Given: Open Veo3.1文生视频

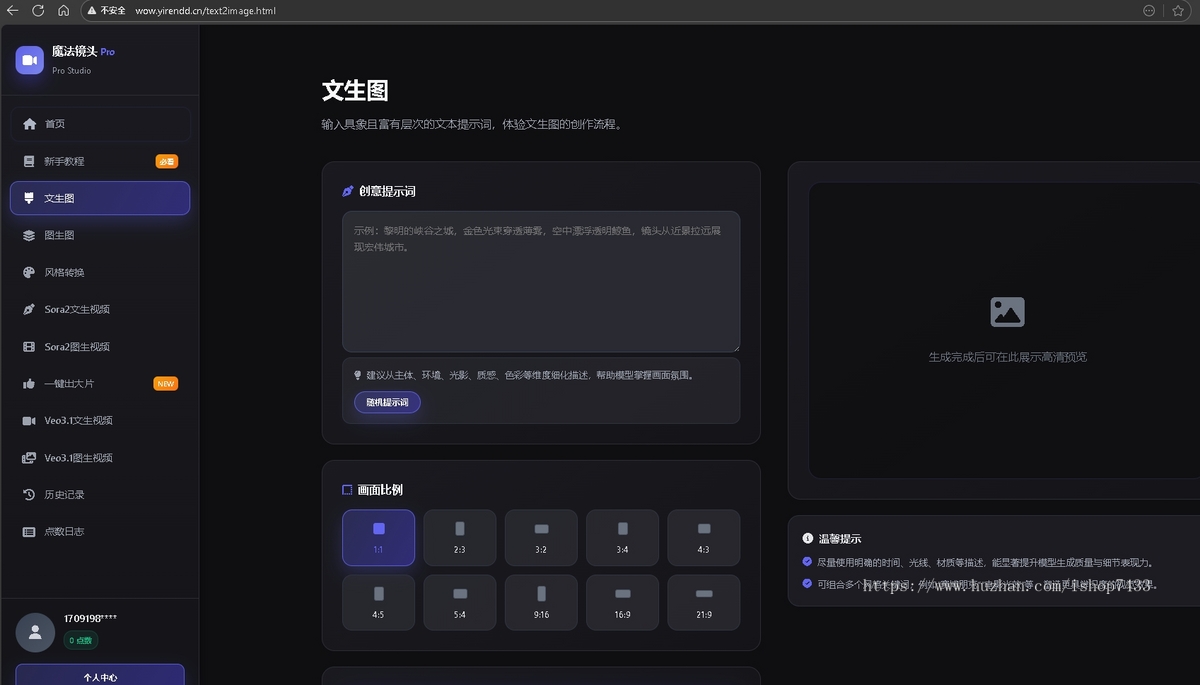Looking at the screenshot, I should pyautogui.click(x=100, y=420).
